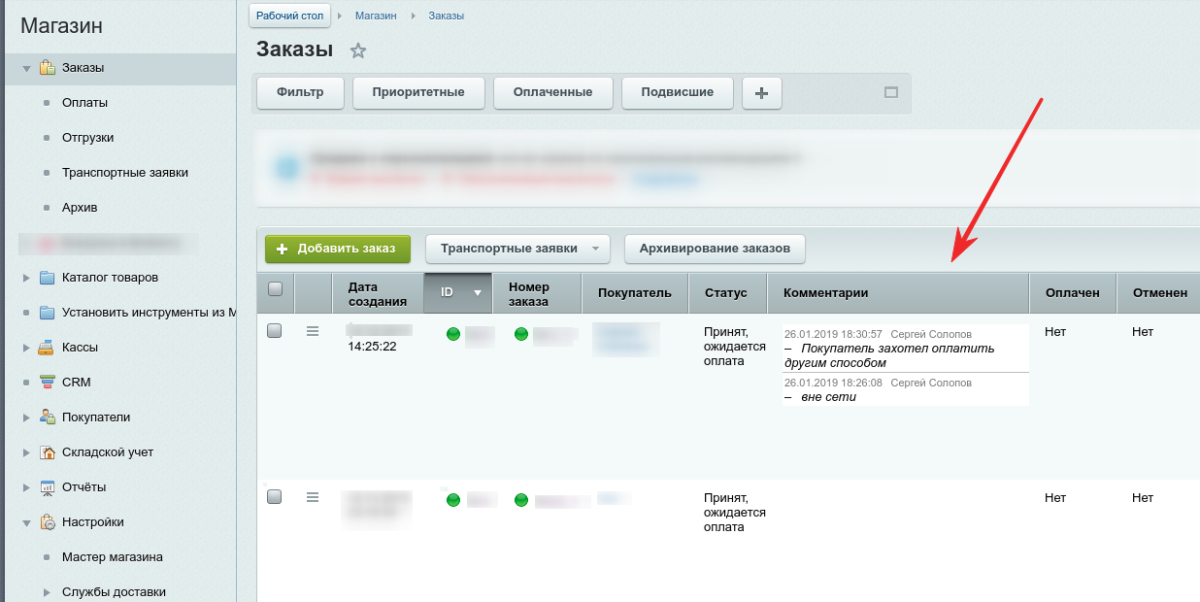
Task: Select the Отчёты icon in the sidebar
Action: click(x=46, y=487)
